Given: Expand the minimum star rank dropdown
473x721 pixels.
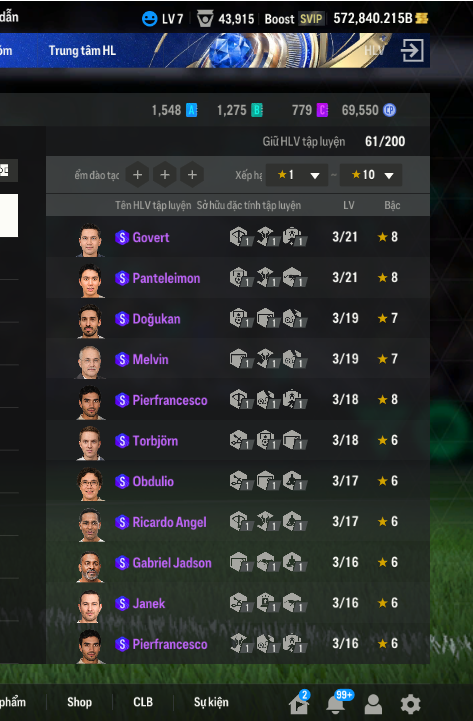Looking at the screenshot, I should [x=297, y=175].
